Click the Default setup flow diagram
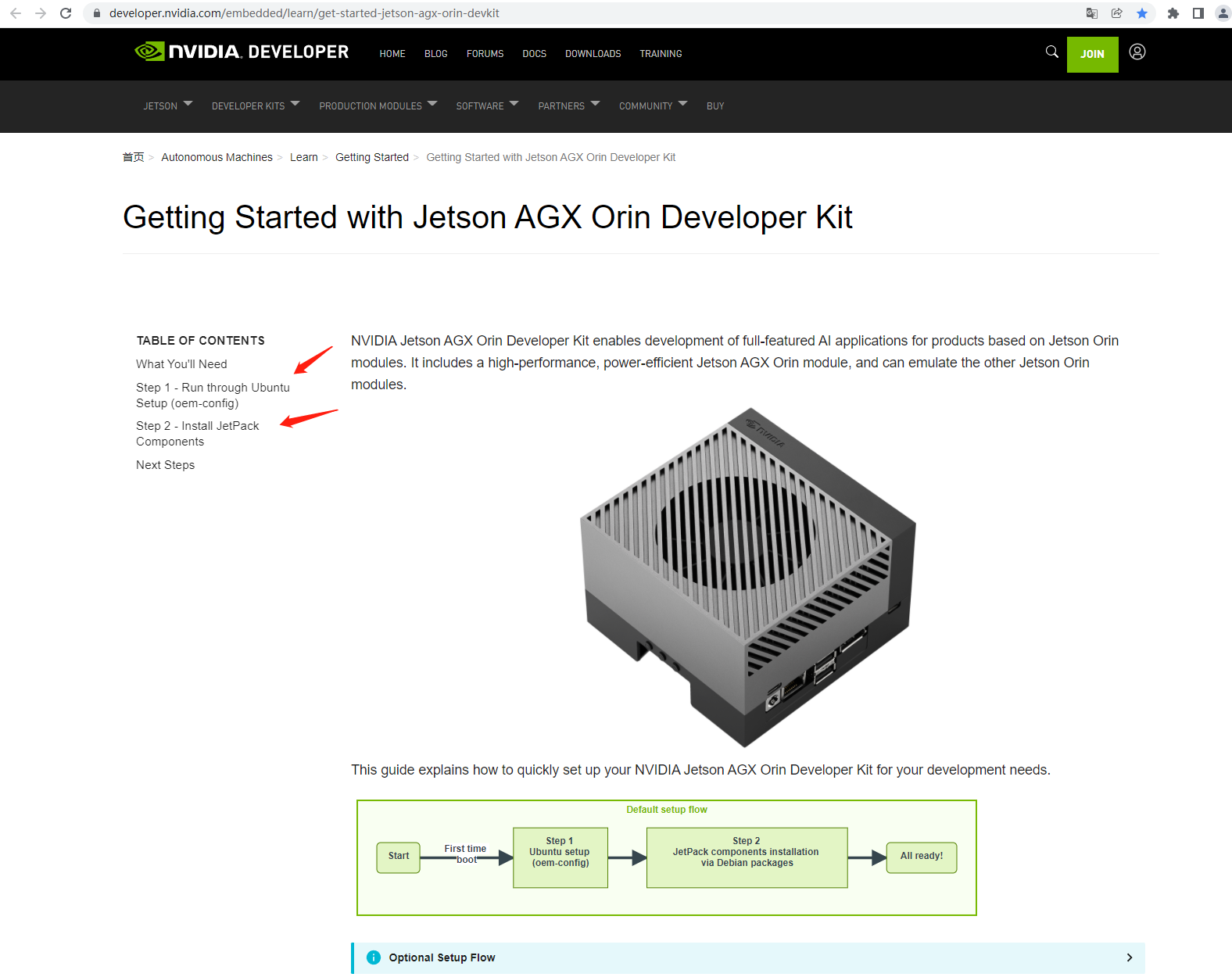The height and width of the screenshot is (977, 1232). tap(667, 857)
